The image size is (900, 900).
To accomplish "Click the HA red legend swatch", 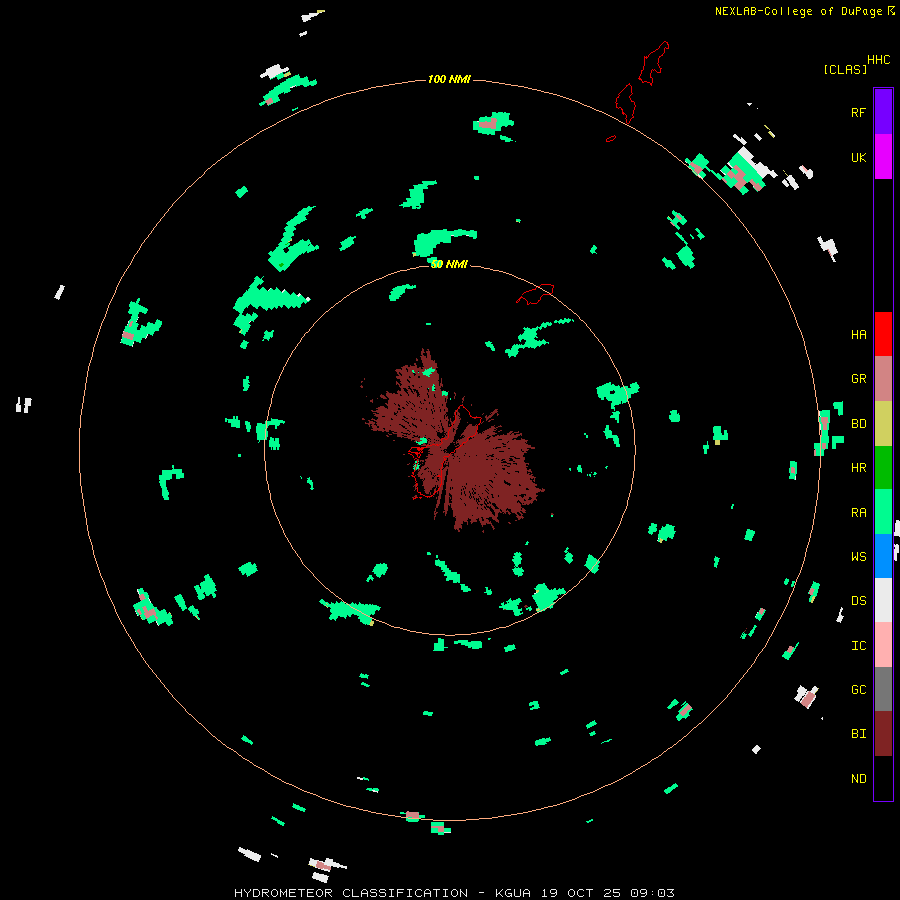I will 883,334.
